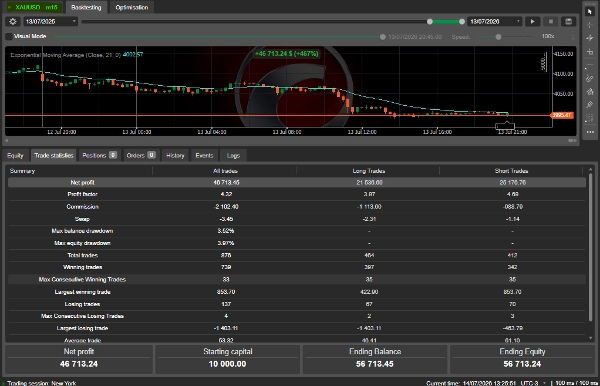This screenshot has height=386, width=600.
Task: Click statistics table scroll-up arrow
Action: 590,169
